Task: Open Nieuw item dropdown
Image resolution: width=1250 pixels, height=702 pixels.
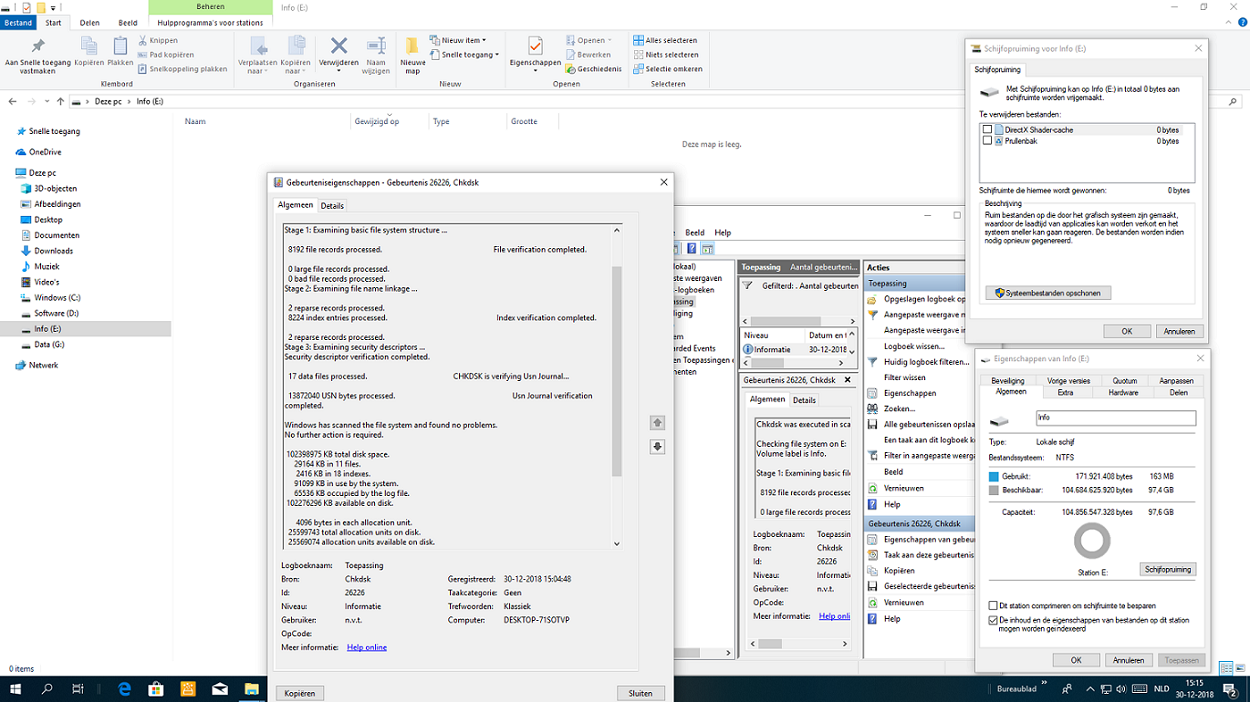Action: coord(457,41)
